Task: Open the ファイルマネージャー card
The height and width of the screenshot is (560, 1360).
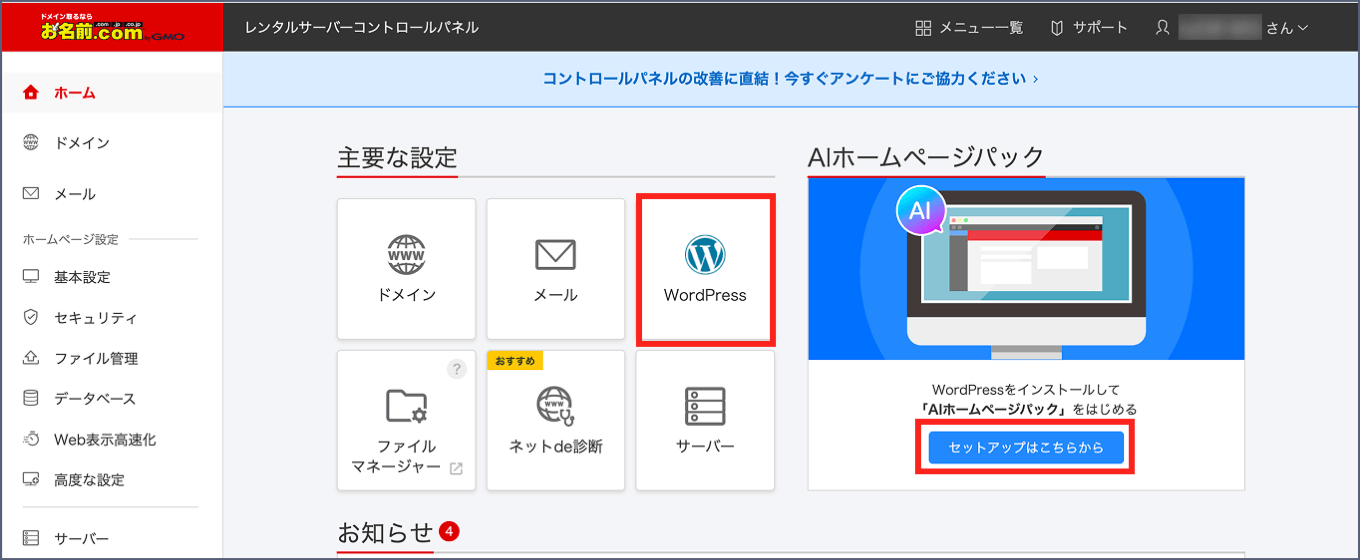Action: click(407, 420)
